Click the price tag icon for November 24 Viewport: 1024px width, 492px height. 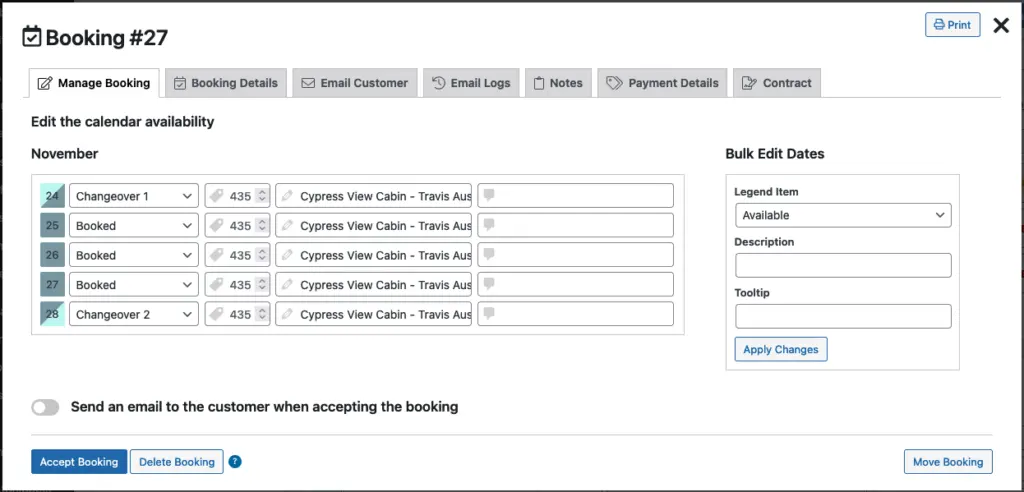tap(217, 197)
